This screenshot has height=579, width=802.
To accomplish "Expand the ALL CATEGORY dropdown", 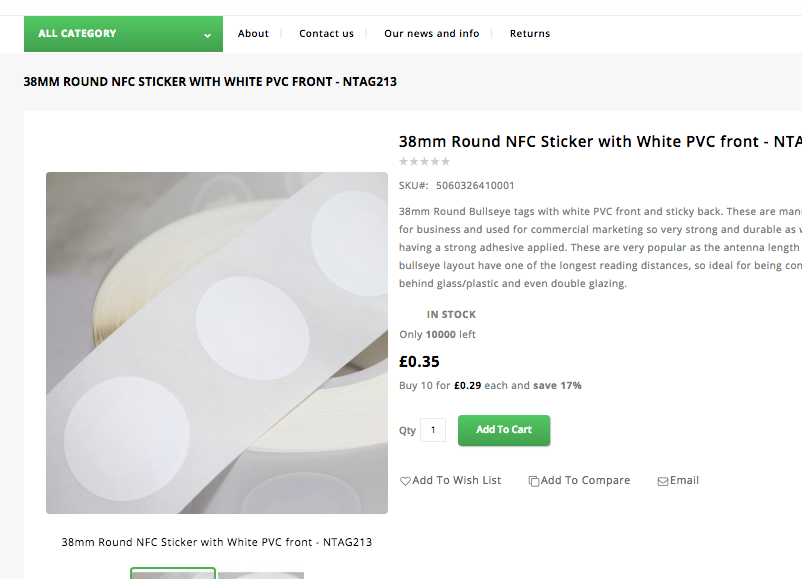I will point(123,34).
